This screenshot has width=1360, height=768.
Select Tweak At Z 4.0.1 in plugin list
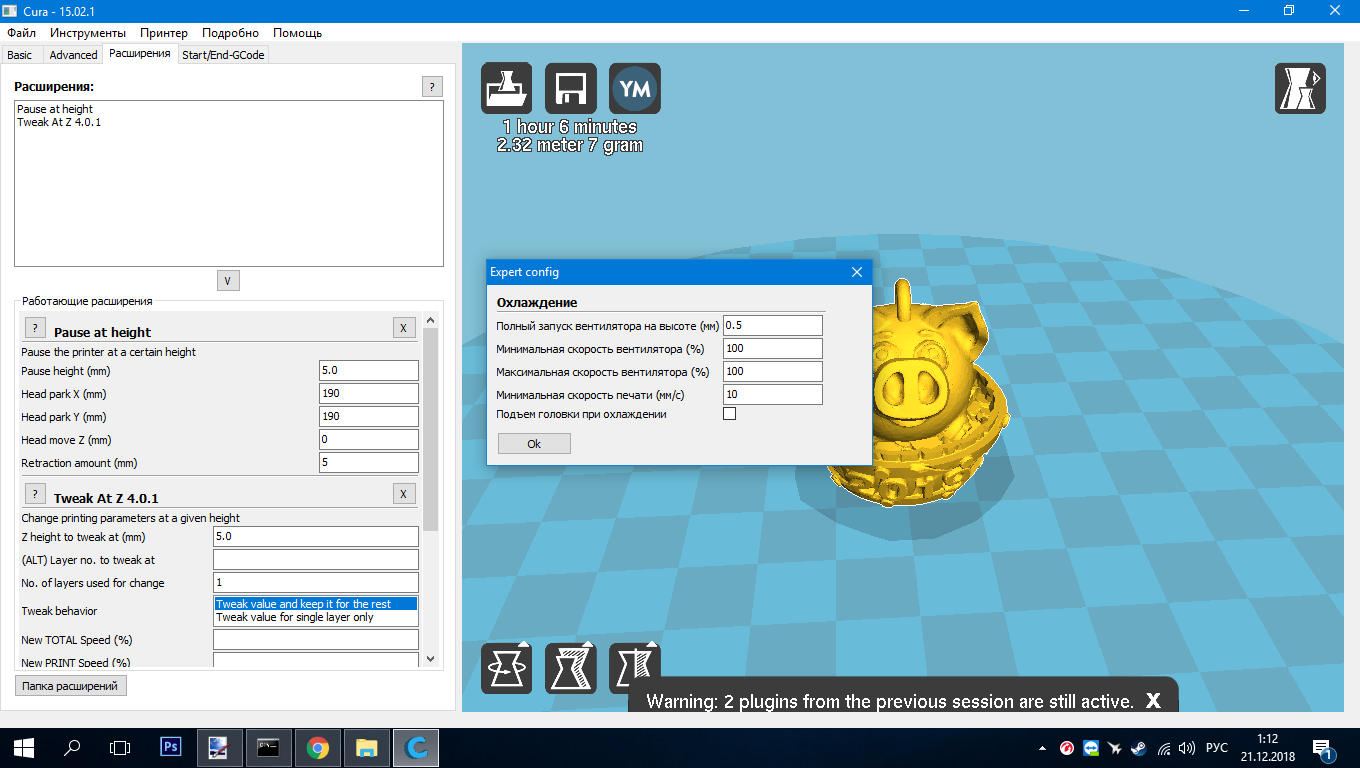(x=59, y=122)
